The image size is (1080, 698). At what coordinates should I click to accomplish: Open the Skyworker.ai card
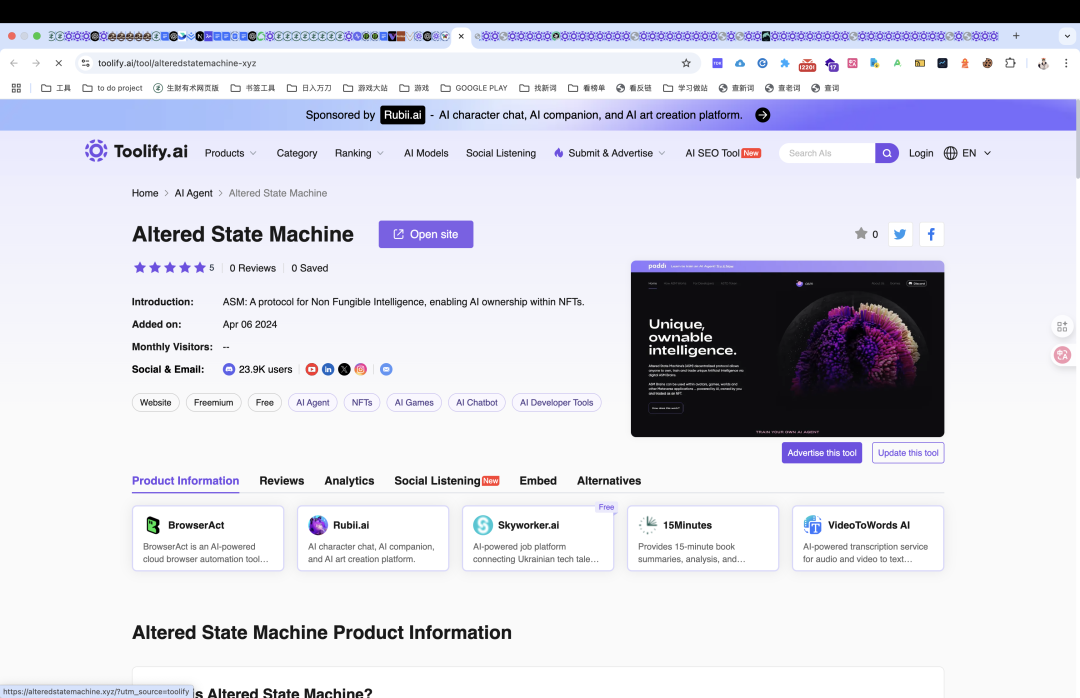click(538, 538)
